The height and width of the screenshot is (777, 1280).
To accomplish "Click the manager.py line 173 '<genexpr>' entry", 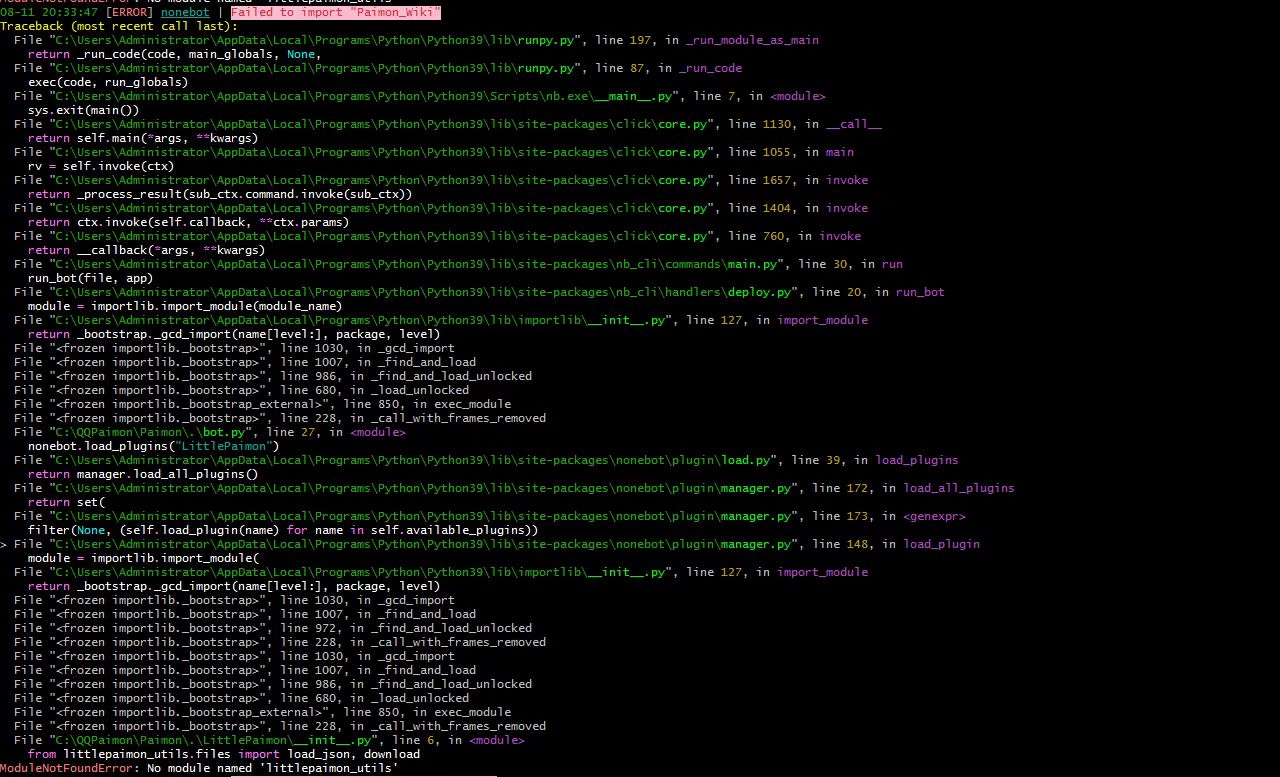I will point(490,516).
